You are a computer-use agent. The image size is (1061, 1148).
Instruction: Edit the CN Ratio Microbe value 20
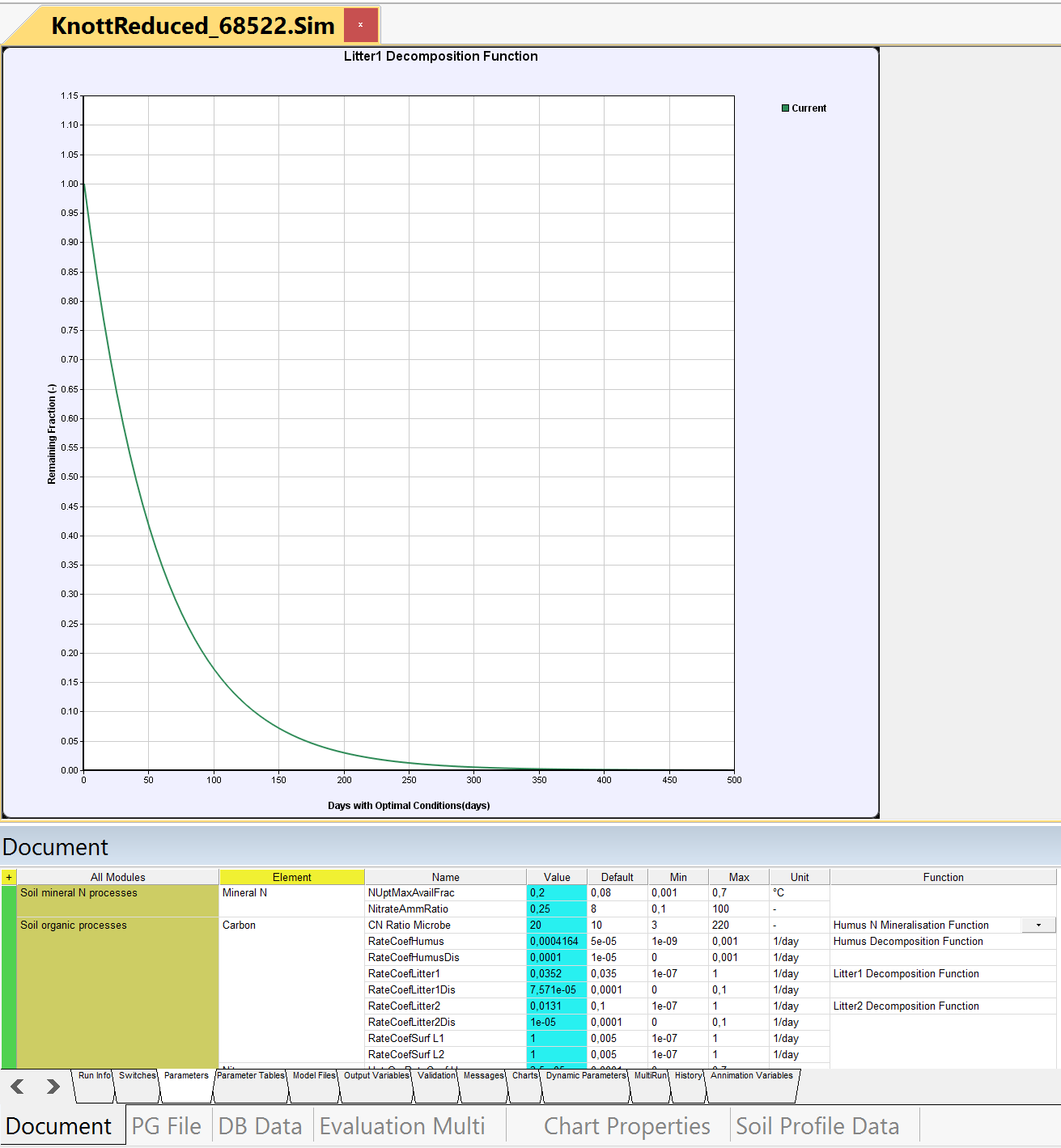(557, 925)
